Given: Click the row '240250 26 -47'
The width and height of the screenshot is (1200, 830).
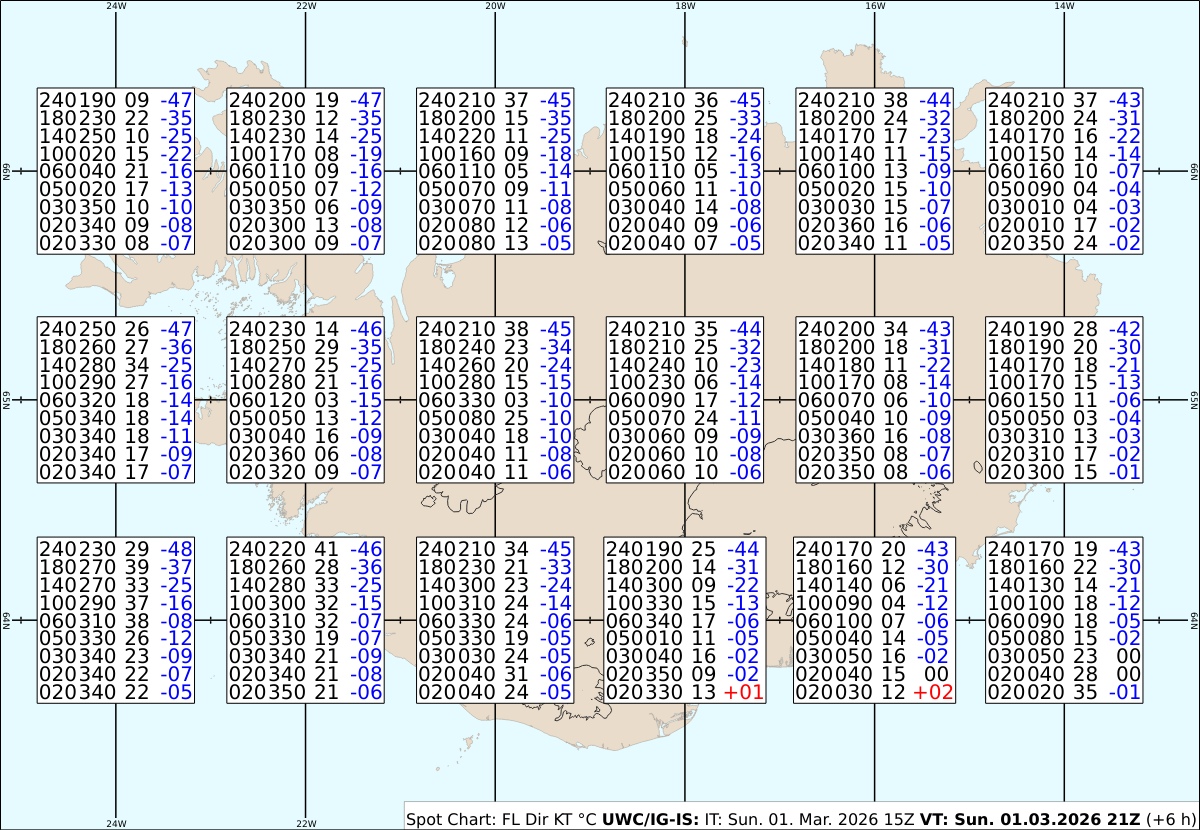Looking at the screenshot, I should point(116,329).
